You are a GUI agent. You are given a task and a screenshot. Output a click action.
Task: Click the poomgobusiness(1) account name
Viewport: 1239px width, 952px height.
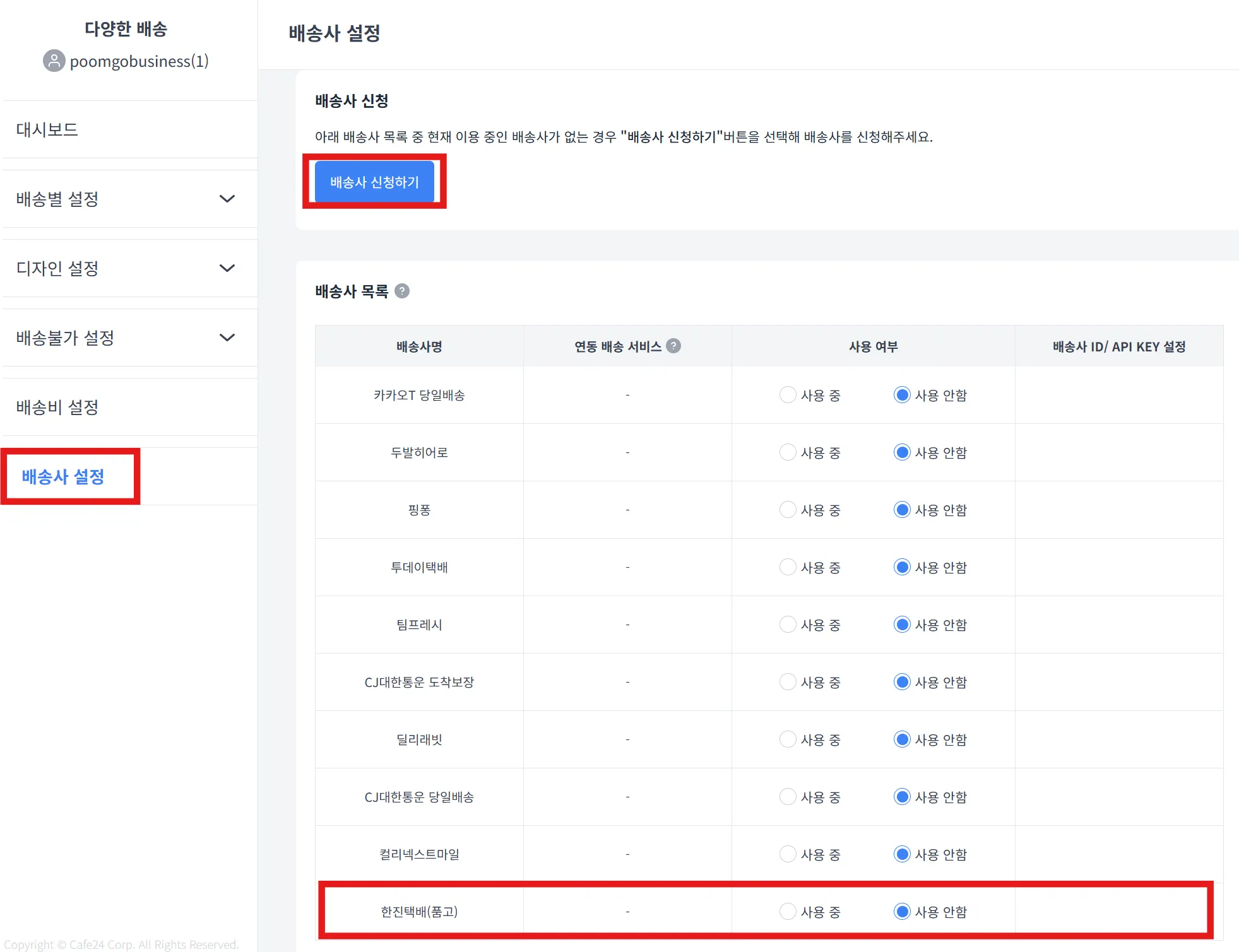[x=139, y=61]
